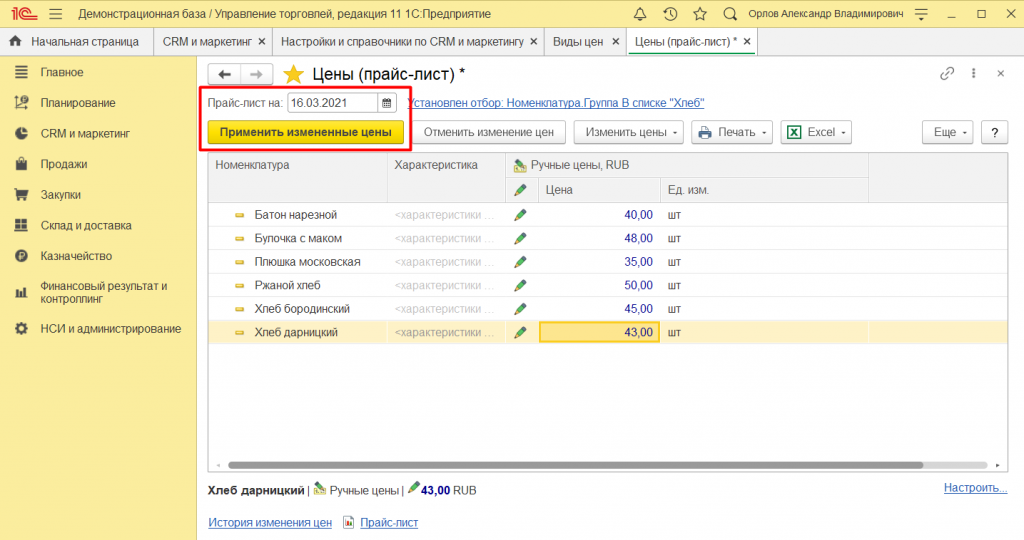The width and height of the screenshot is (1024, 540).
Task: Open the Продажи section in sidebar
Action: [64, 164]
